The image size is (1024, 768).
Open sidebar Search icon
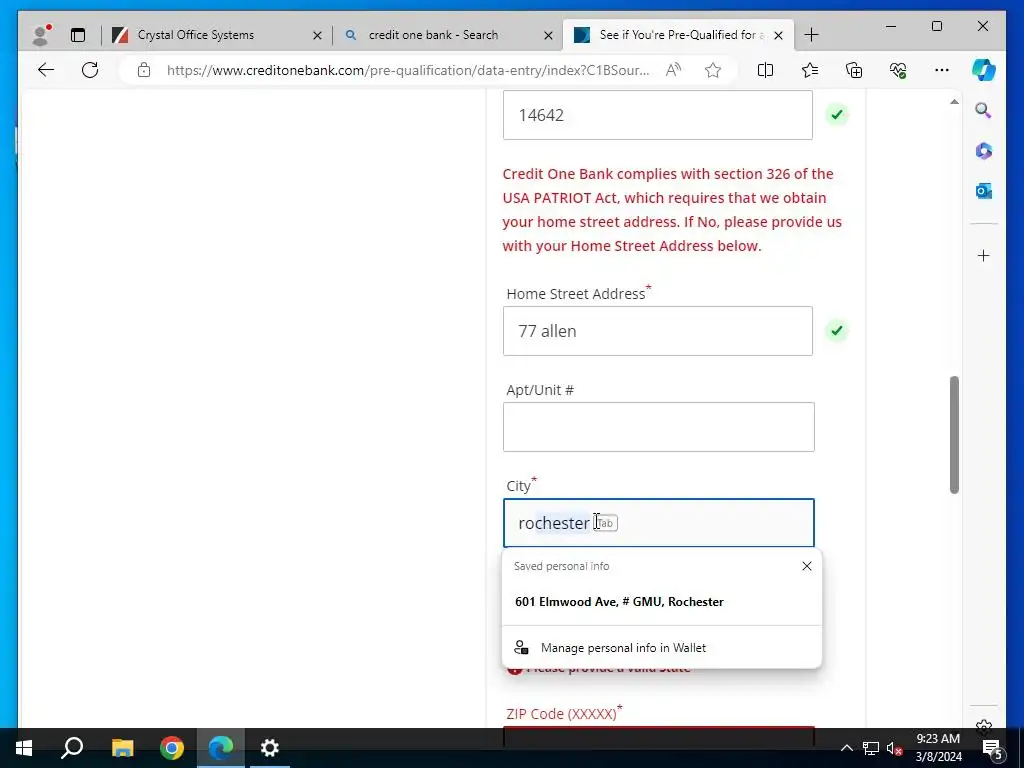(x=984, y=110)
